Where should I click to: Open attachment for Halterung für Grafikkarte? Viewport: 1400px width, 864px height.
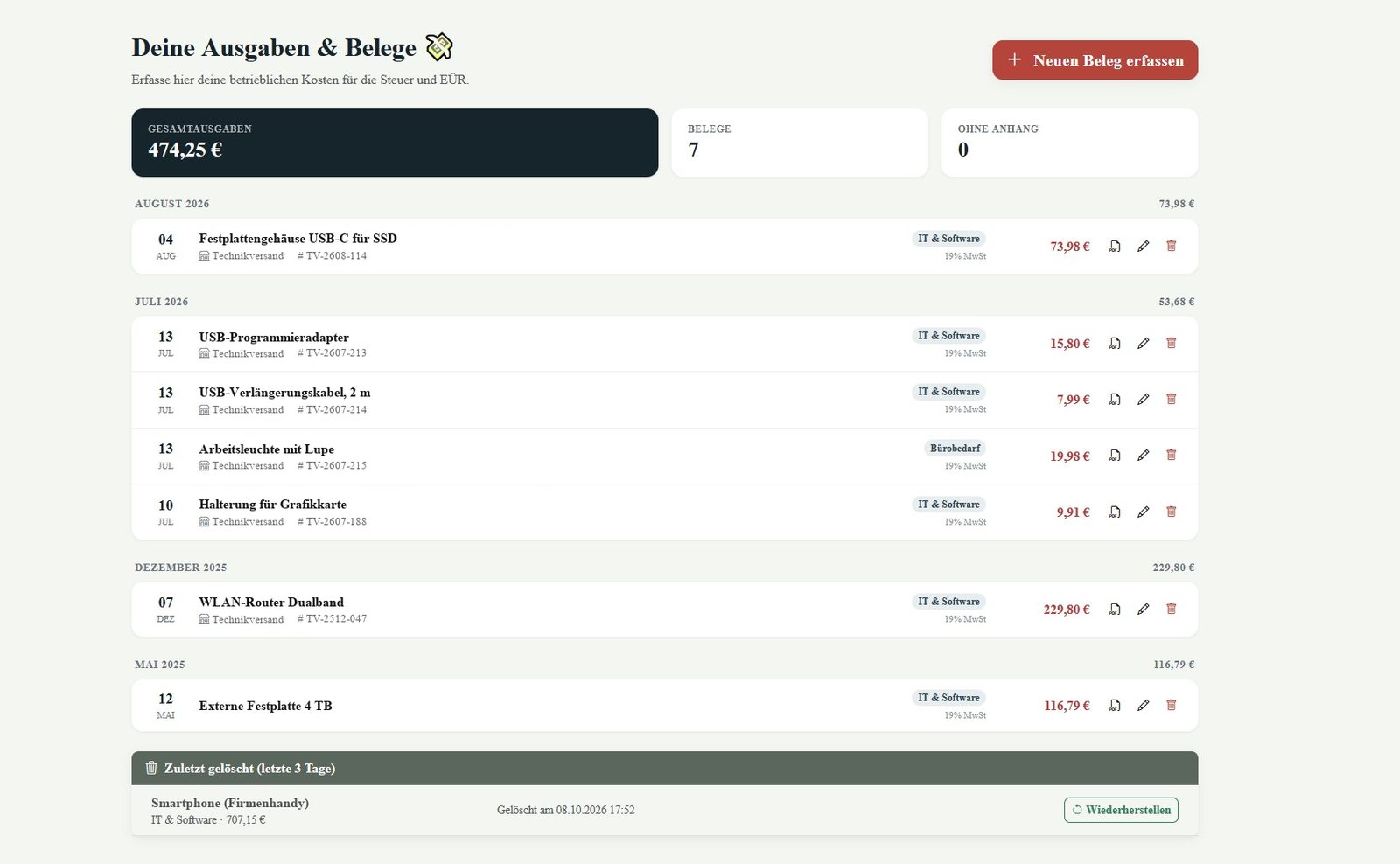pyautogui.click(x=1115, y=512)
